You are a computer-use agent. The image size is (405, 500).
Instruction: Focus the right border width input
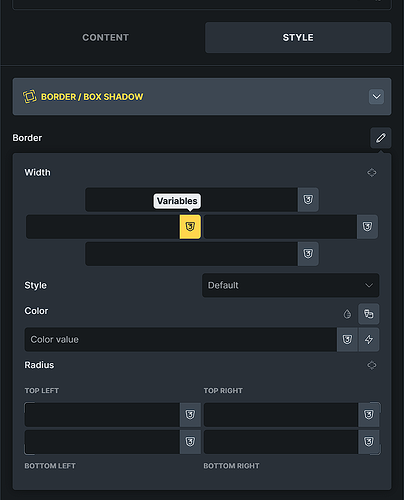coord(280,227)
